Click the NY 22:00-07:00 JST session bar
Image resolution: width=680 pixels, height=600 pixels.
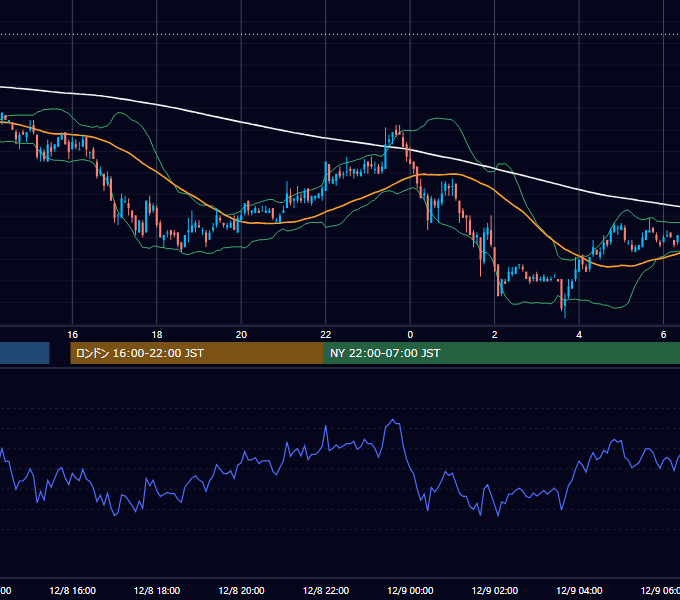click(502, 353)
